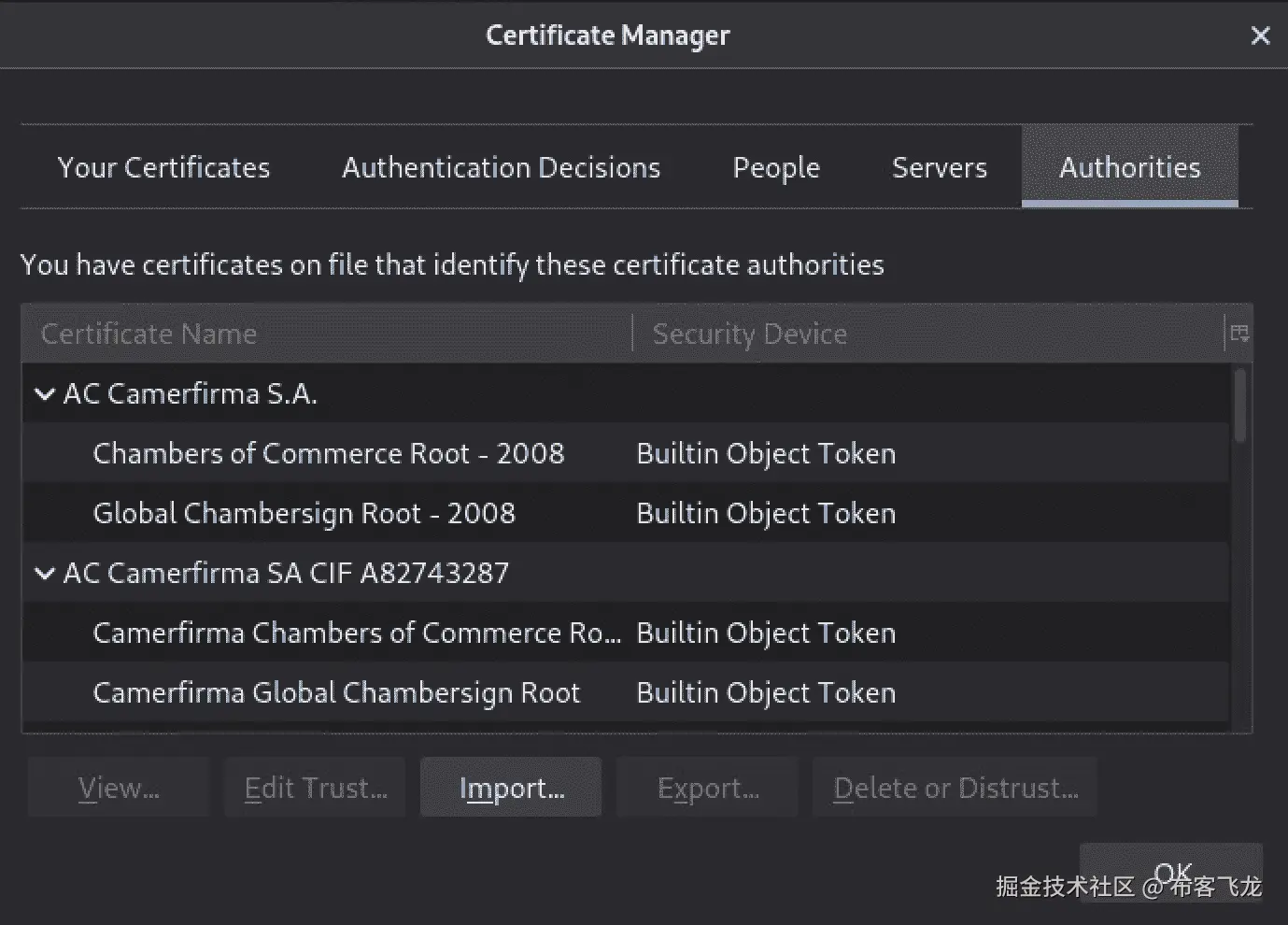The height and width of the screenshot is (925, 1288).
Task: Click the View… button
Action: pyautogui.click(x=119, y=788)
